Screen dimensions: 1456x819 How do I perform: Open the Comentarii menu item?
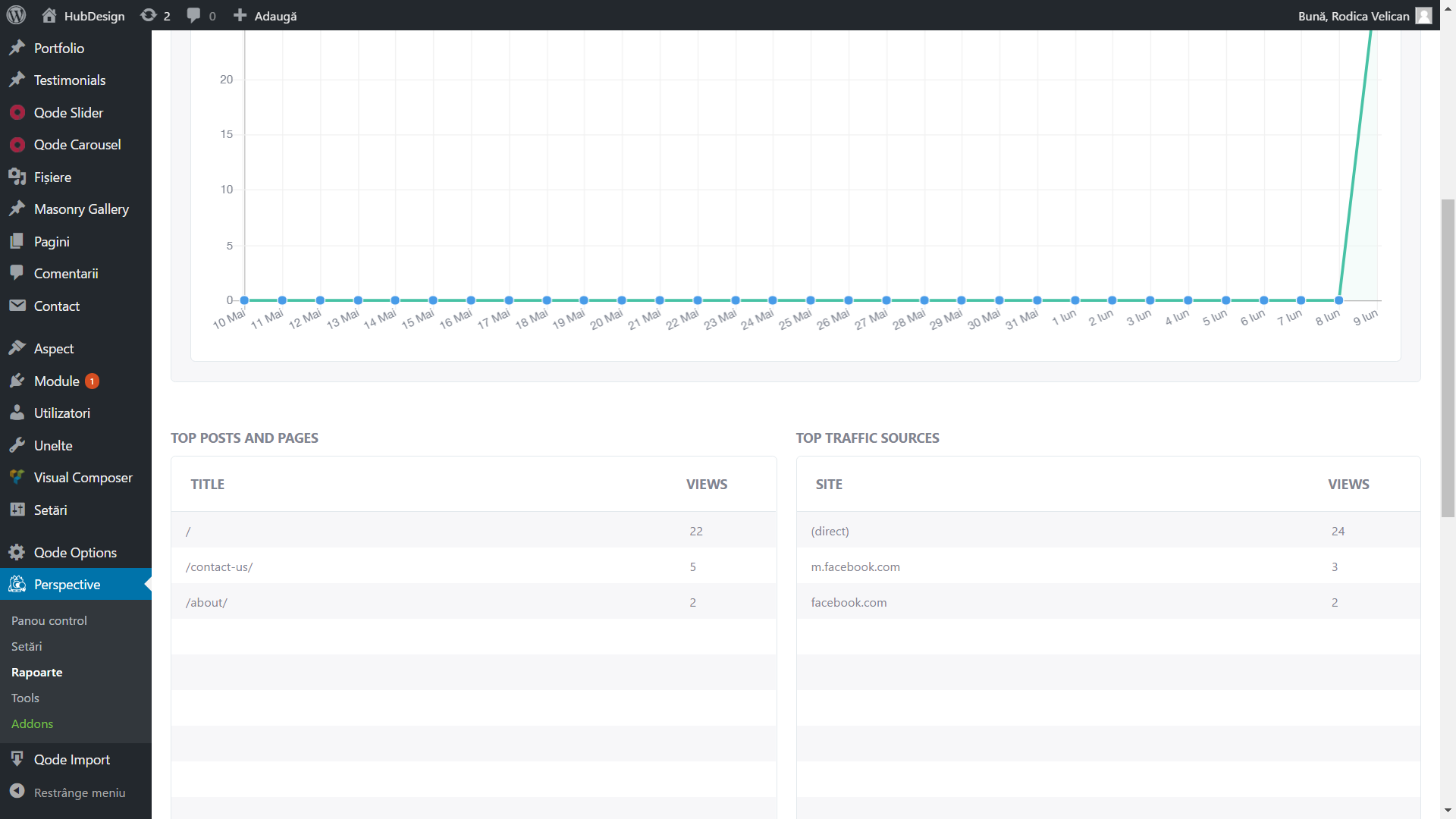66,273
